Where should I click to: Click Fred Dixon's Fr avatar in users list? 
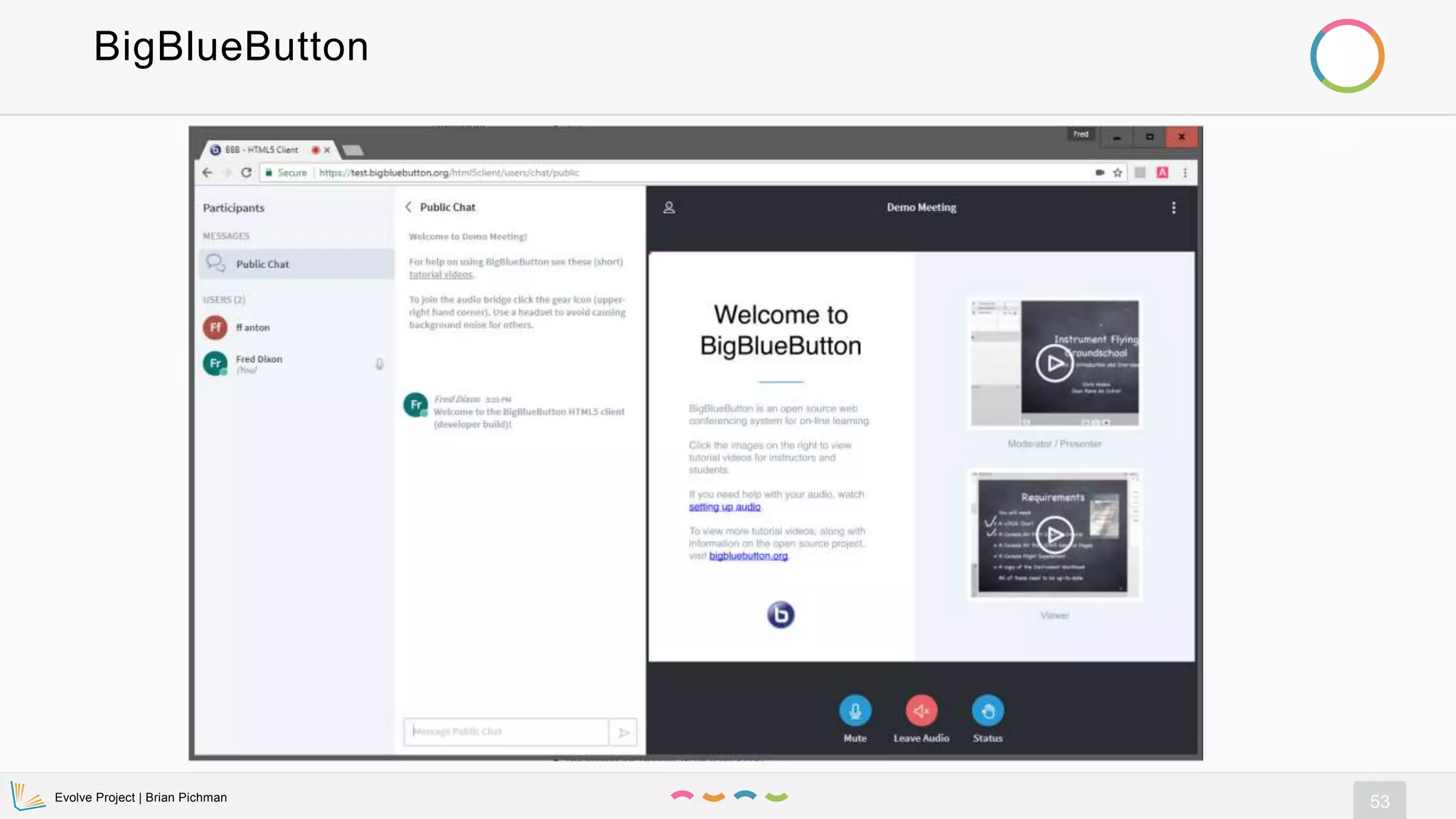215,363
